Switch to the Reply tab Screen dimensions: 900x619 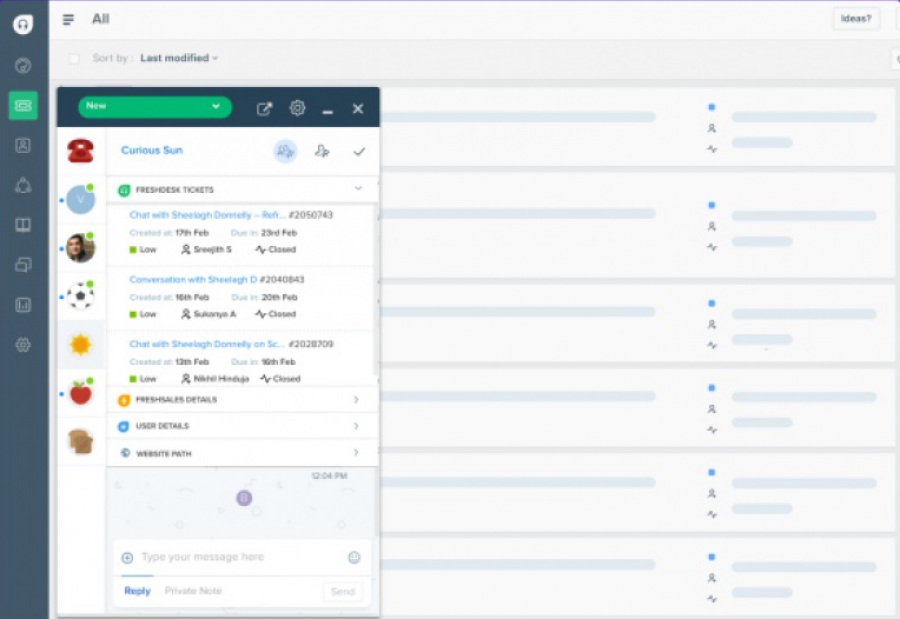137,591
